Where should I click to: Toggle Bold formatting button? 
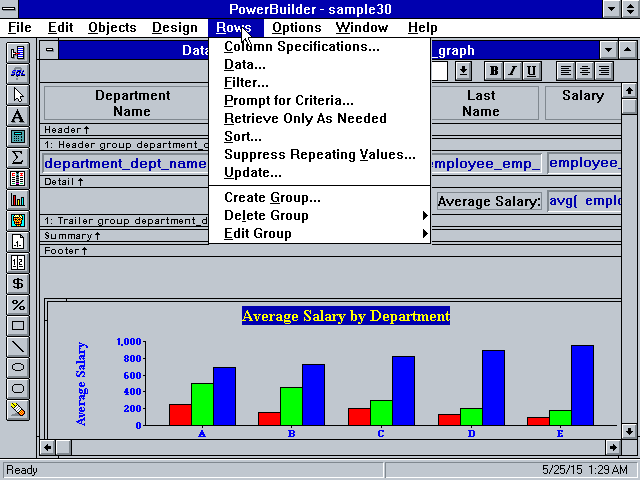coord(493,71)
